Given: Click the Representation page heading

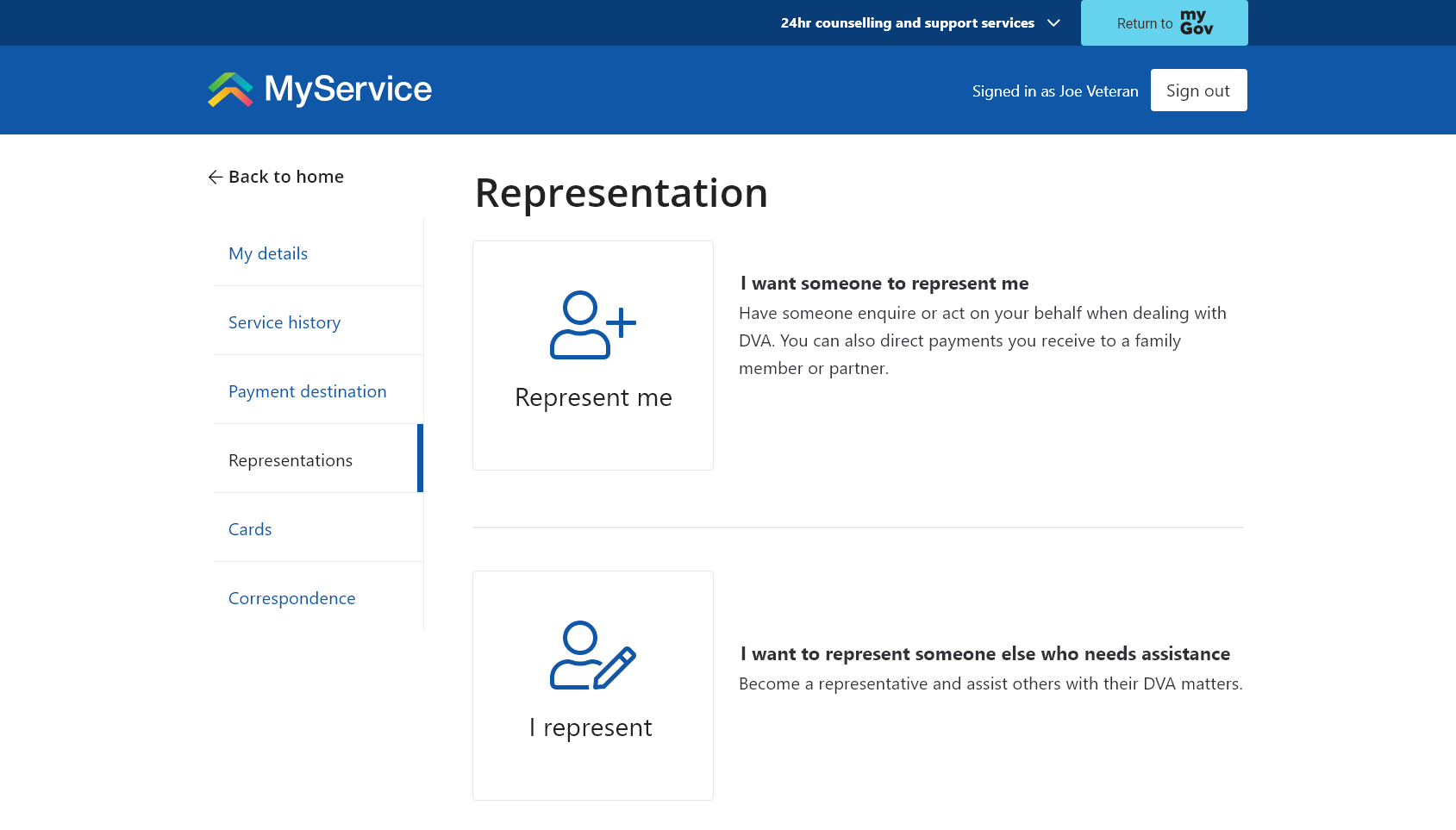Looking at the screenshot, I should point(620,193).
